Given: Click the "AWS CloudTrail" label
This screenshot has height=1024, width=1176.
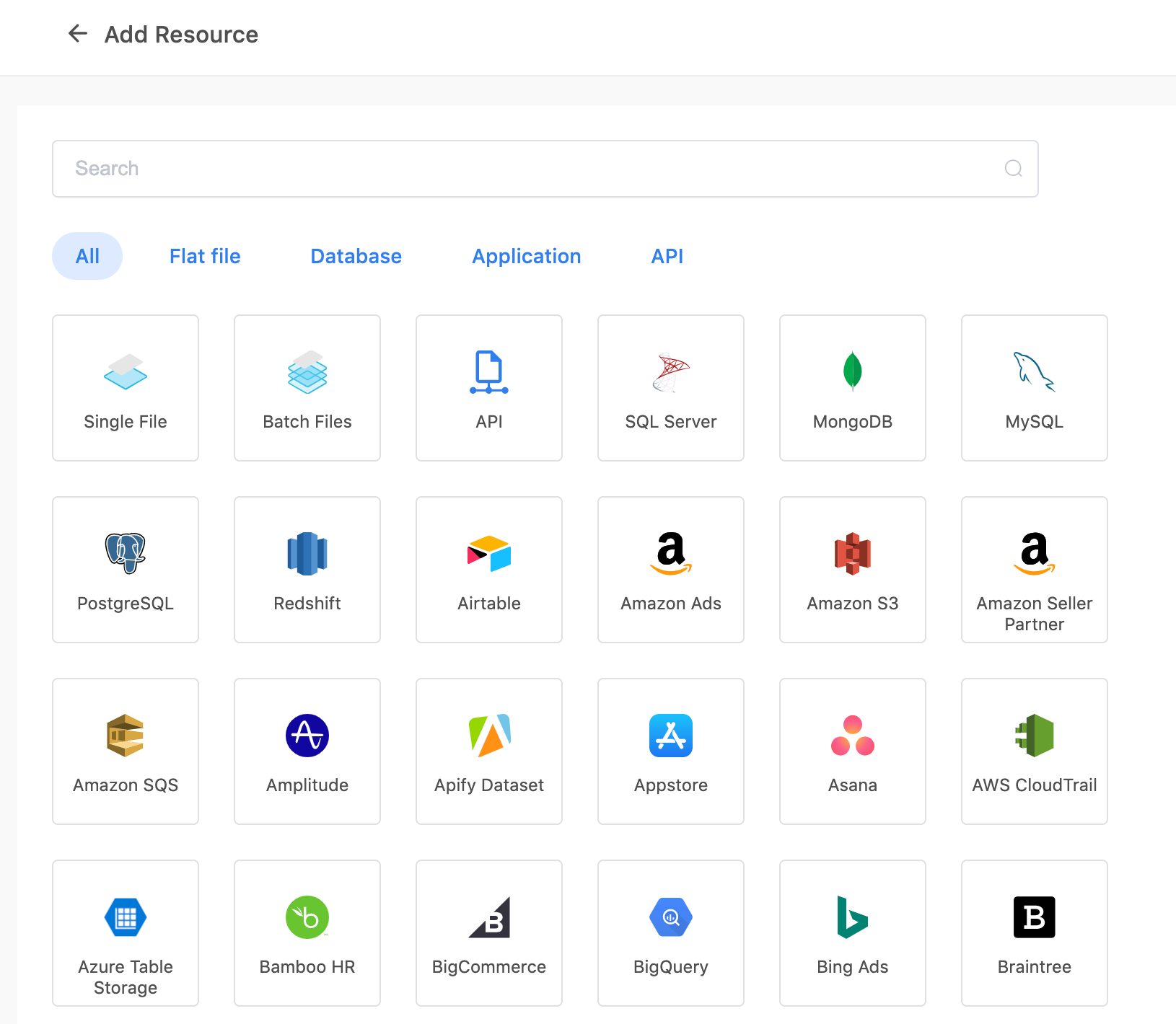Looking at the screenshot, I should click(x=1035, y=785).
